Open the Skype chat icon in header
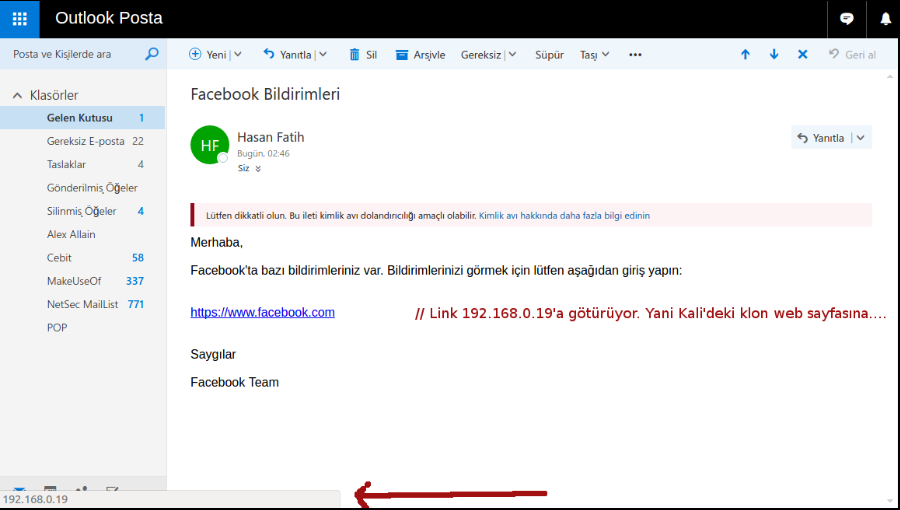 [x=847, y=19]
